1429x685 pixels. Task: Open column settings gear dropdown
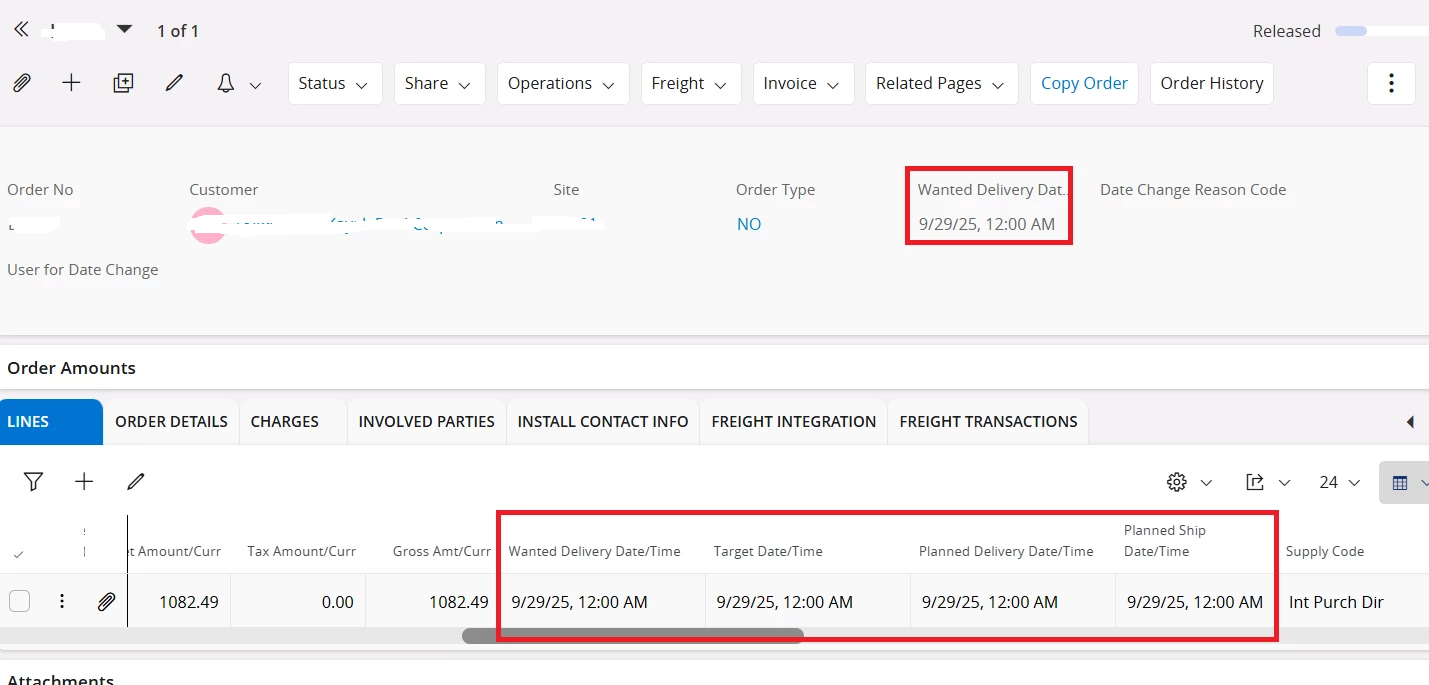[1188, 482]
